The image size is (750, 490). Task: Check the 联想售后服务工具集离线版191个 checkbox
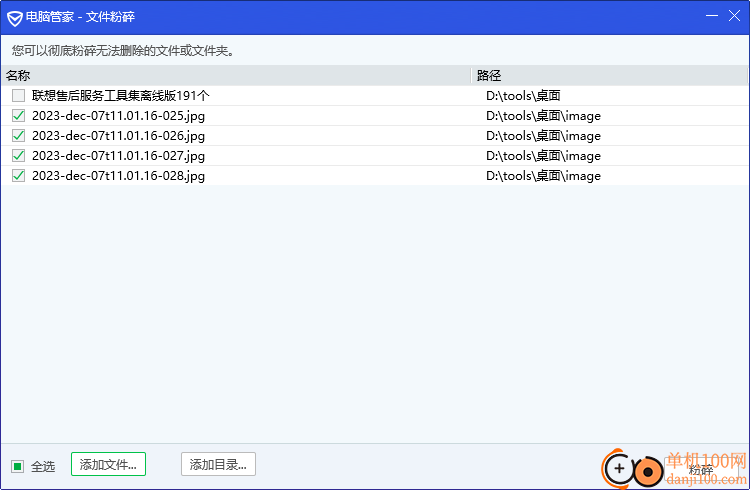click(19, 96)
